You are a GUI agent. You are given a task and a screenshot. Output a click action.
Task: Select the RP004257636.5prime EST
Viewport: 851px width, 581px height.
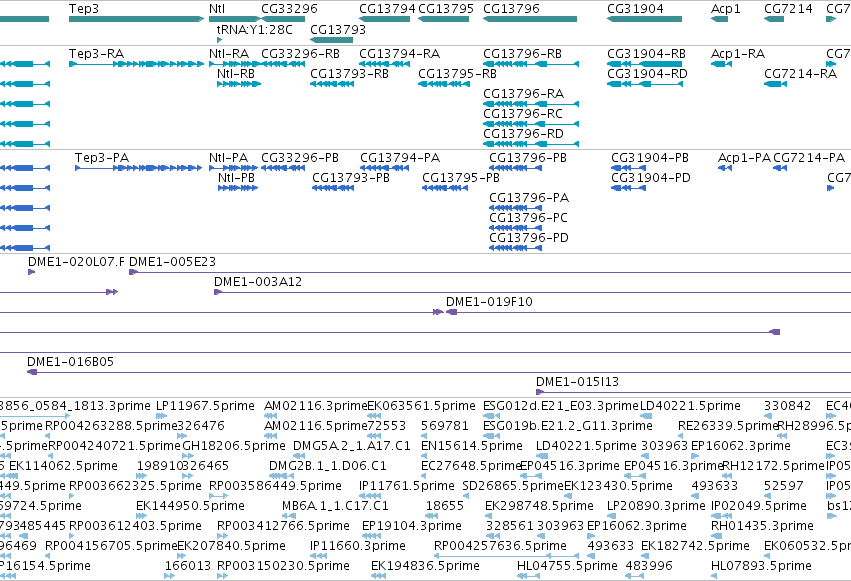click(507, 556)
